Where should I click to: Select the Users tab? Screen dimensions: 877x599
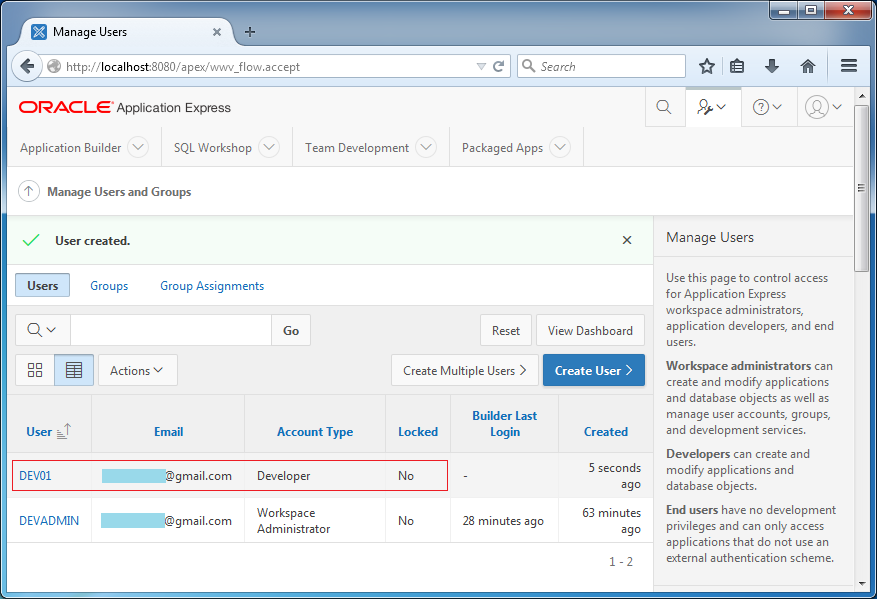click(43, 285)
